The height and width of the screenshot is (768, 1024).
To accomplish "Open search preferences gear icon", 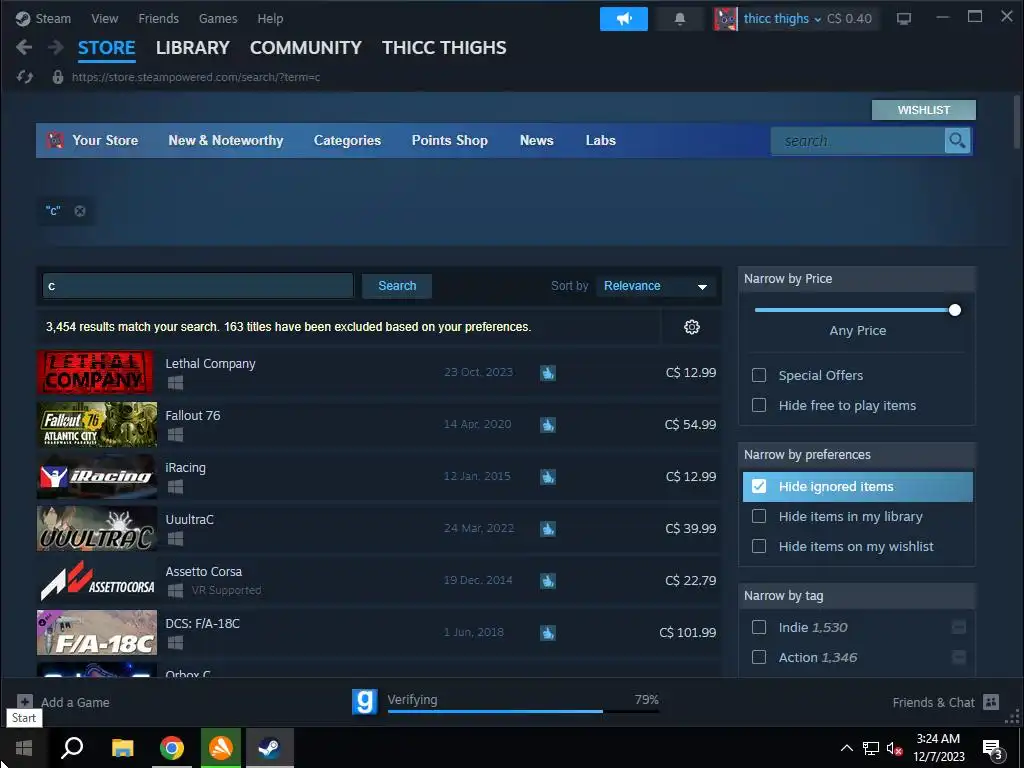I will coord(692,327).
